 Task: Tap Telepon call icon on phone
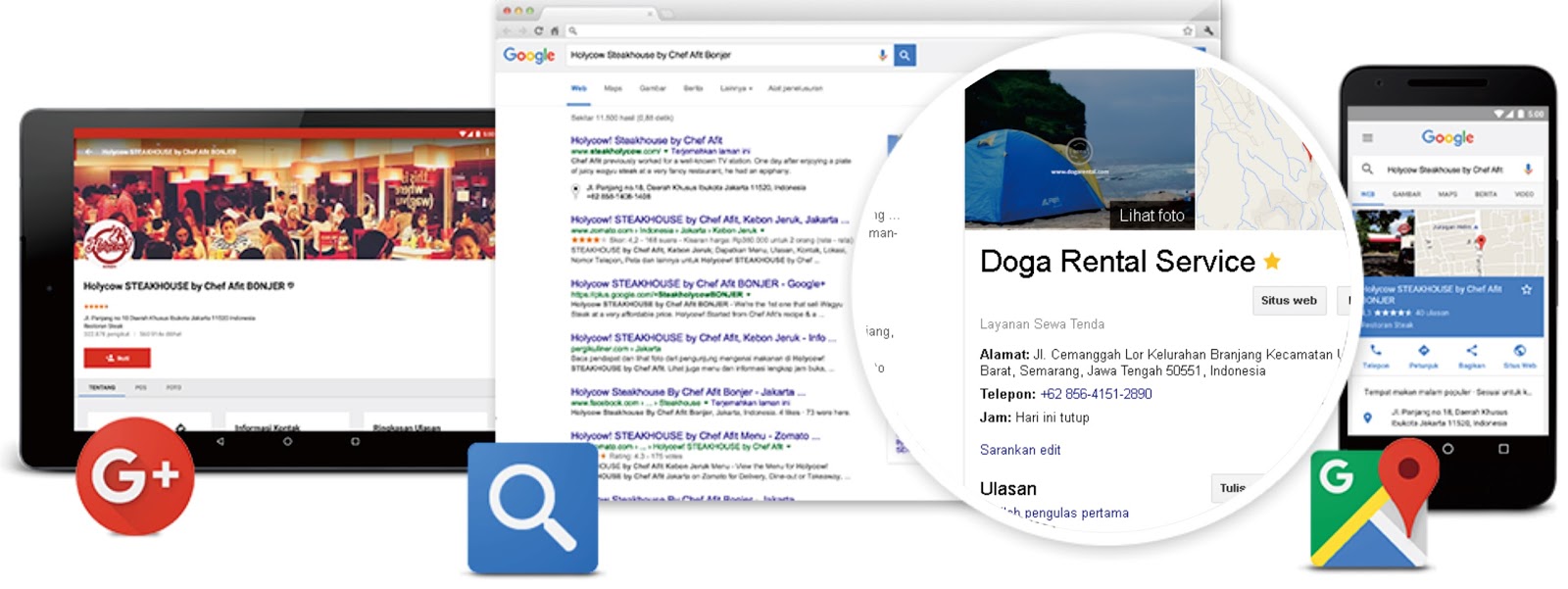point(1376,351)
